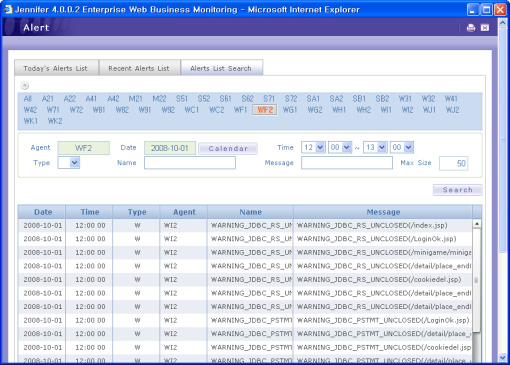The height and width of the screenshot is (365, 510).
Task: Click the Message input field
Action: 347,163
